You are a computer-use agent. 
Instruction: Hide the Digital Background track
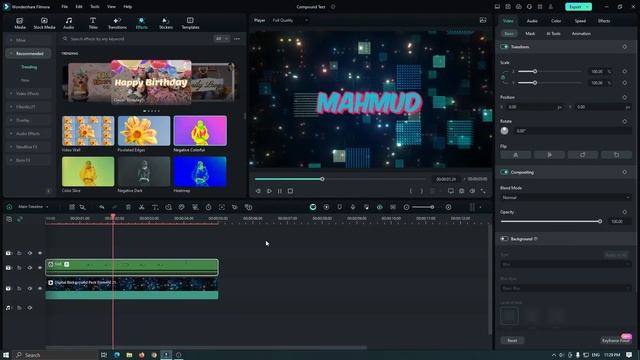(40, 288)
